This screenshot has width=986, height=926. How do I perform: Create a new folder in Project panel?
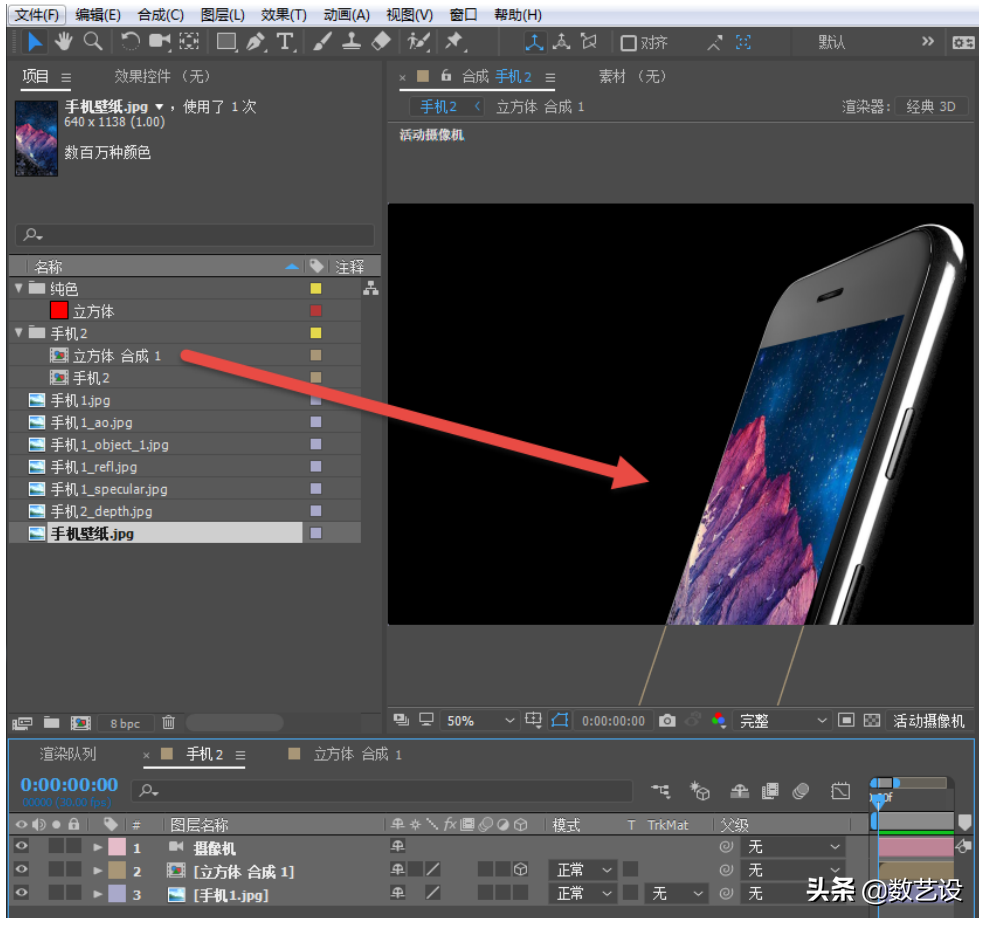52,722
